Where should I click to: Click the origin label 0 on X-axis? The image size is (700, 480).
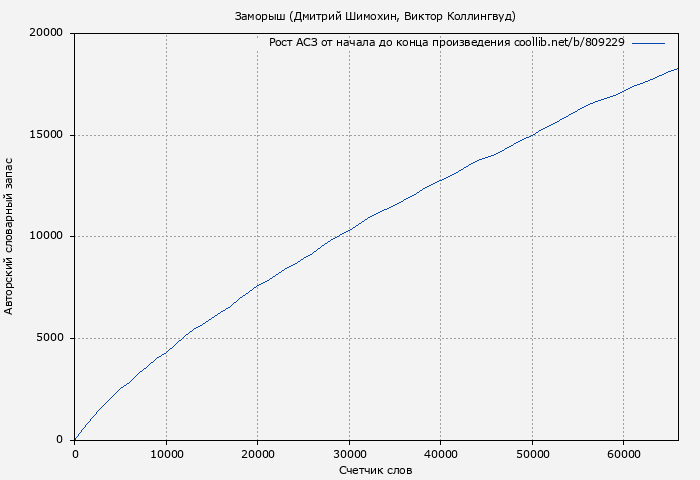click(75, 454)
